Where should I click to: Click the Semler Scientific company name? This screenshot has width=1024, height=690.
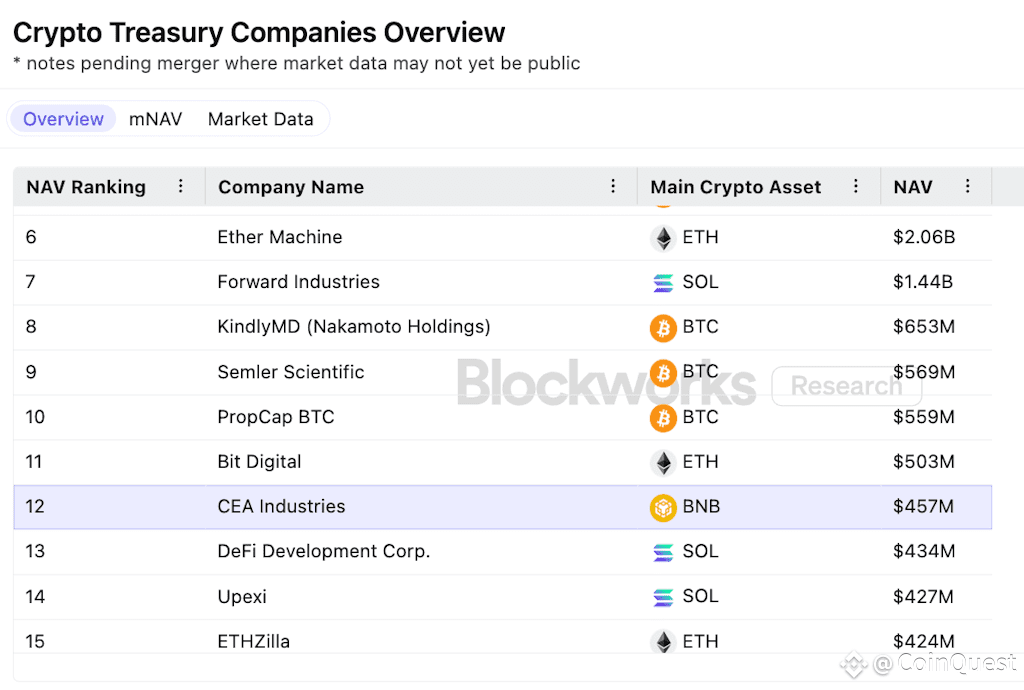pos(291,372)
